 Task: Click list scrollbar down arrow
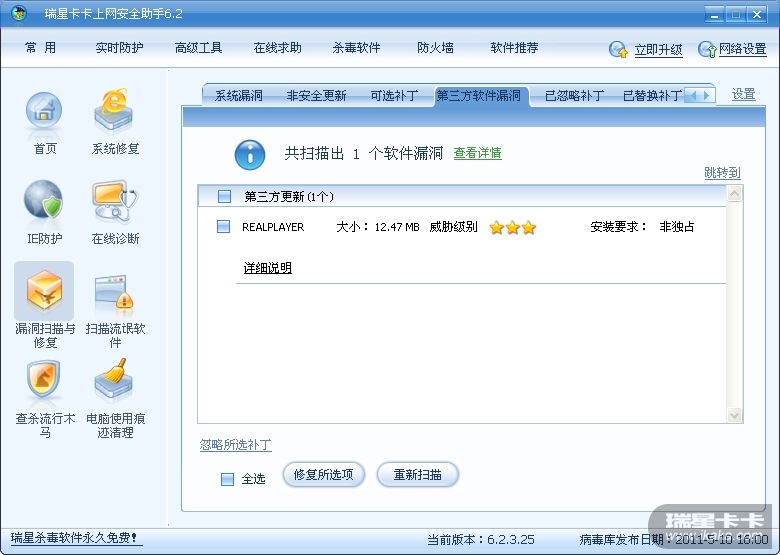point(734,415)
